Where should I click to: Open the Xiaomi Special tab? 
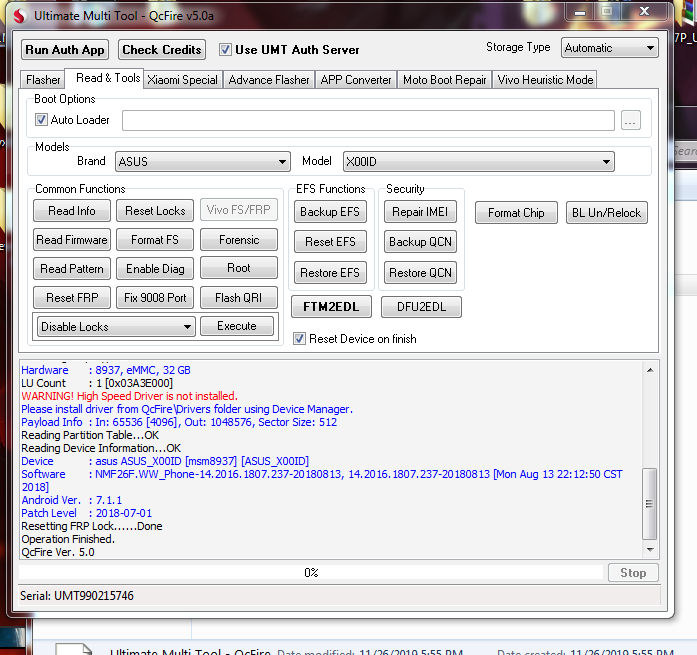click(x=183, y=80)
